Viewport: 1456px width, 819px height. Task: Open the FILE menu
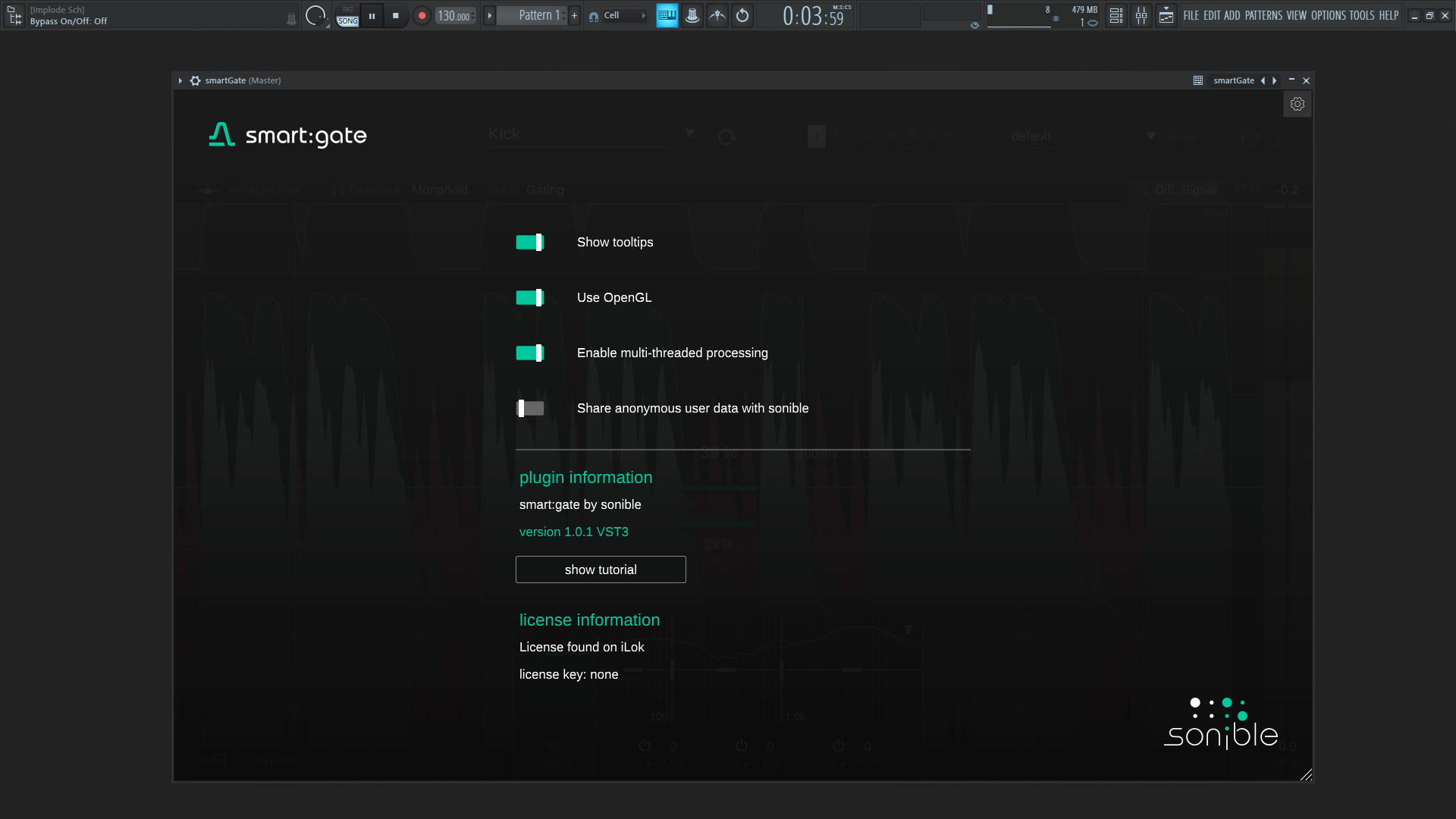point(1191,15)
